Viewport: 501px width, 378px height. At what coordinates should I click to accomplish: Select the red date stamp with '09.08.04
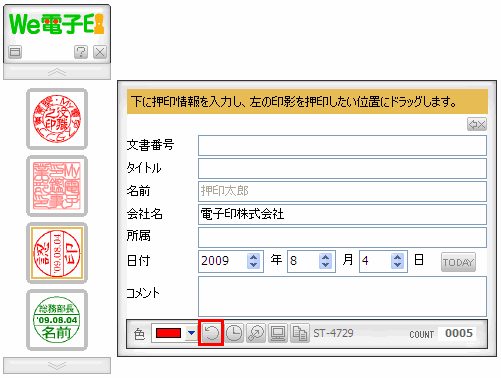[x=57, y=253]
